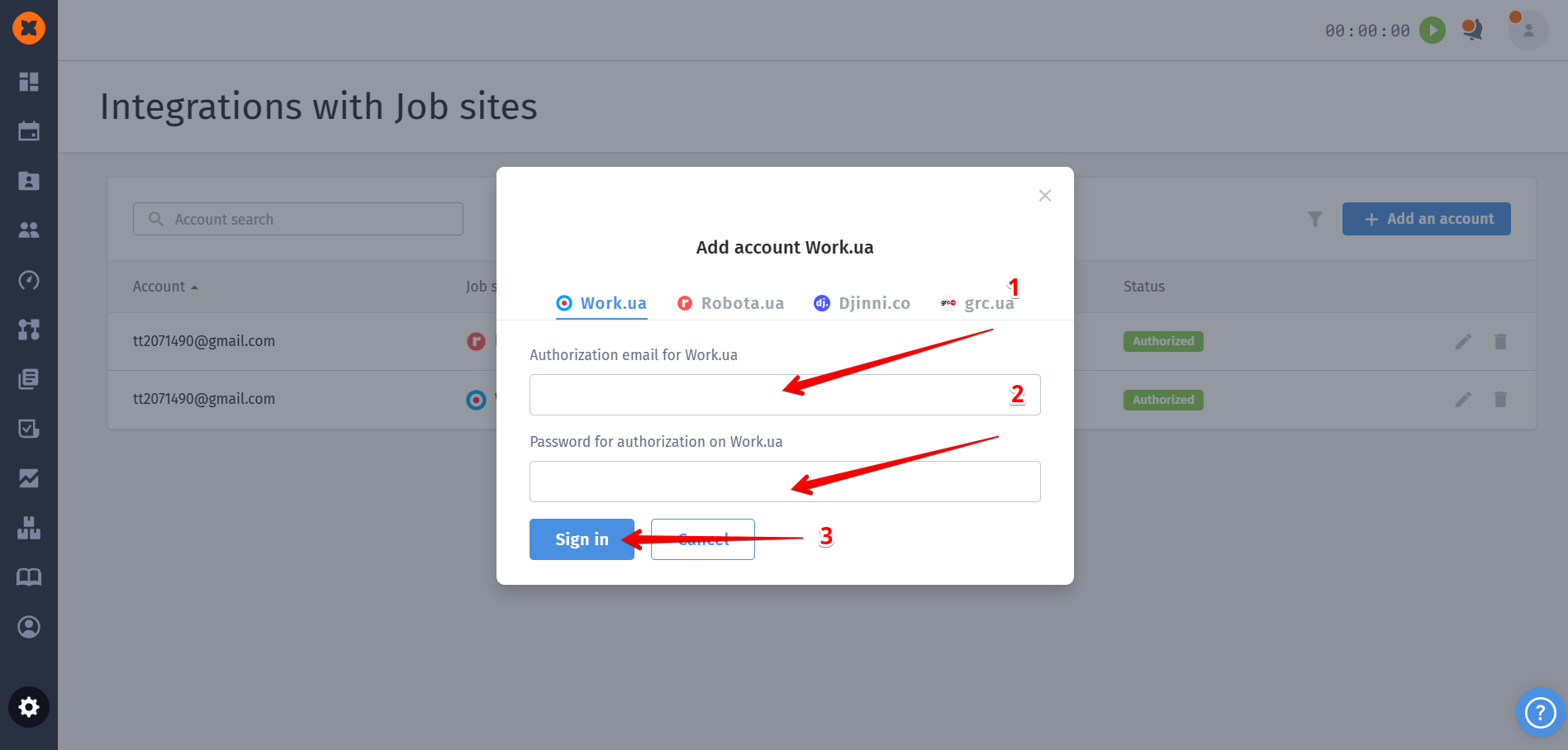Viewport: 1568px width, 750px height.
Task: Focus the Authorization email for Work.ua field
Action: (x=785, y=395)
